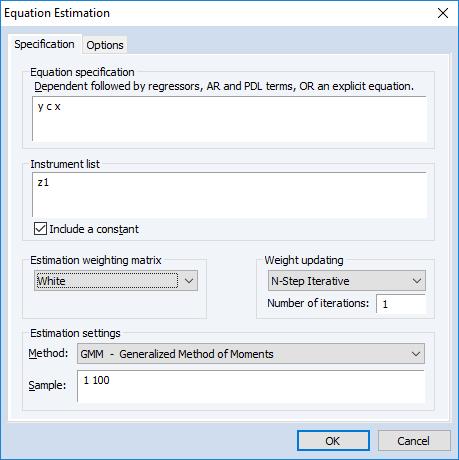The width and height of the screenshot is (459, 460).
Task: Click the arrow on the White combo box
Action: [x=189, y=281]
